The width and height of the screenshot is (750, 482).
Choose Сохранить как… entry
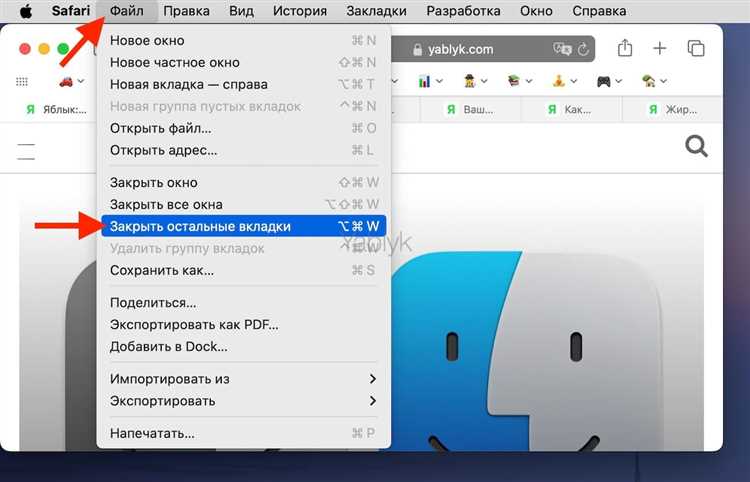[x=243, y=271]
